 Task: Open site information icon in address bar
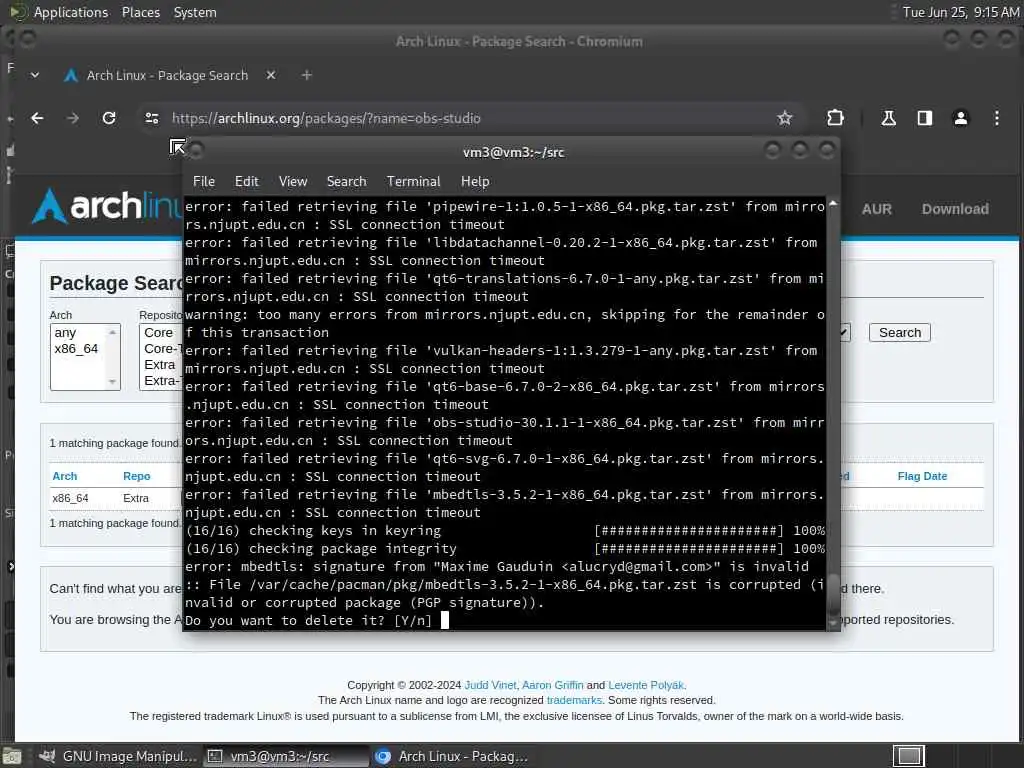(x=152, y=118)
